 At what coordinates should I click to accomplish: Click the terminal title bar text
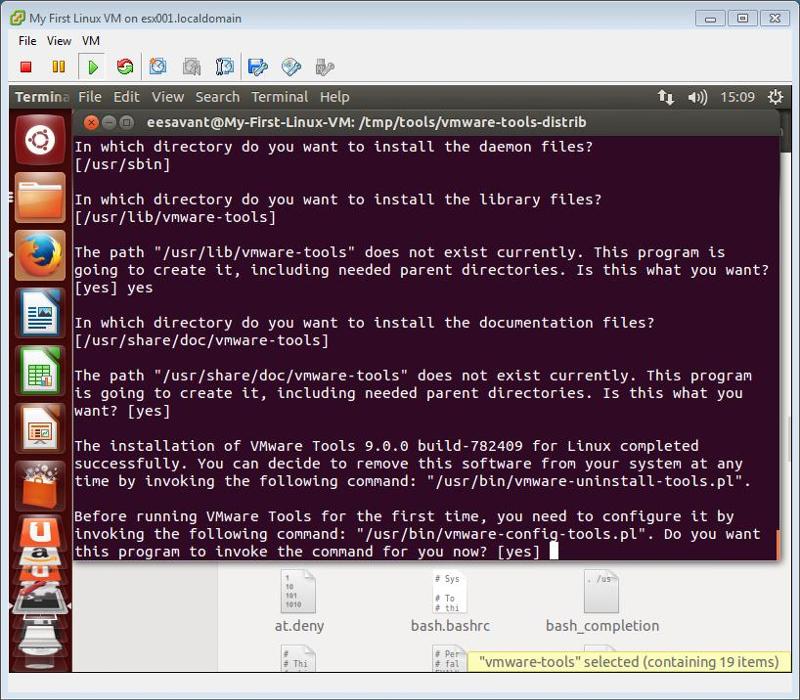coord(366,122)
